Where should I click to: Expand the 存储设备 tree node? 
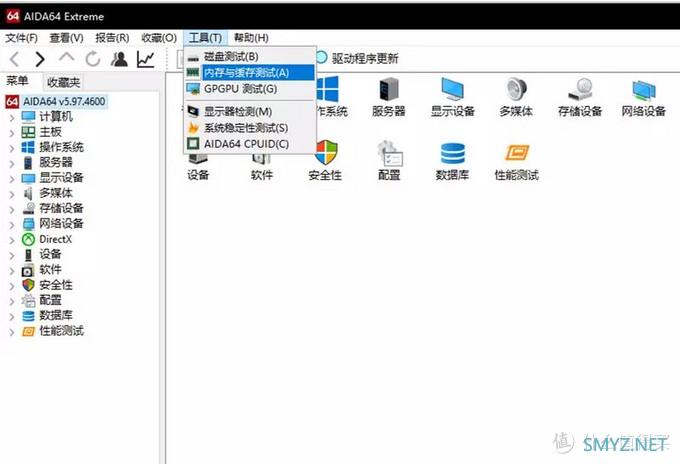pyautogui.click(x=12, y=209)
